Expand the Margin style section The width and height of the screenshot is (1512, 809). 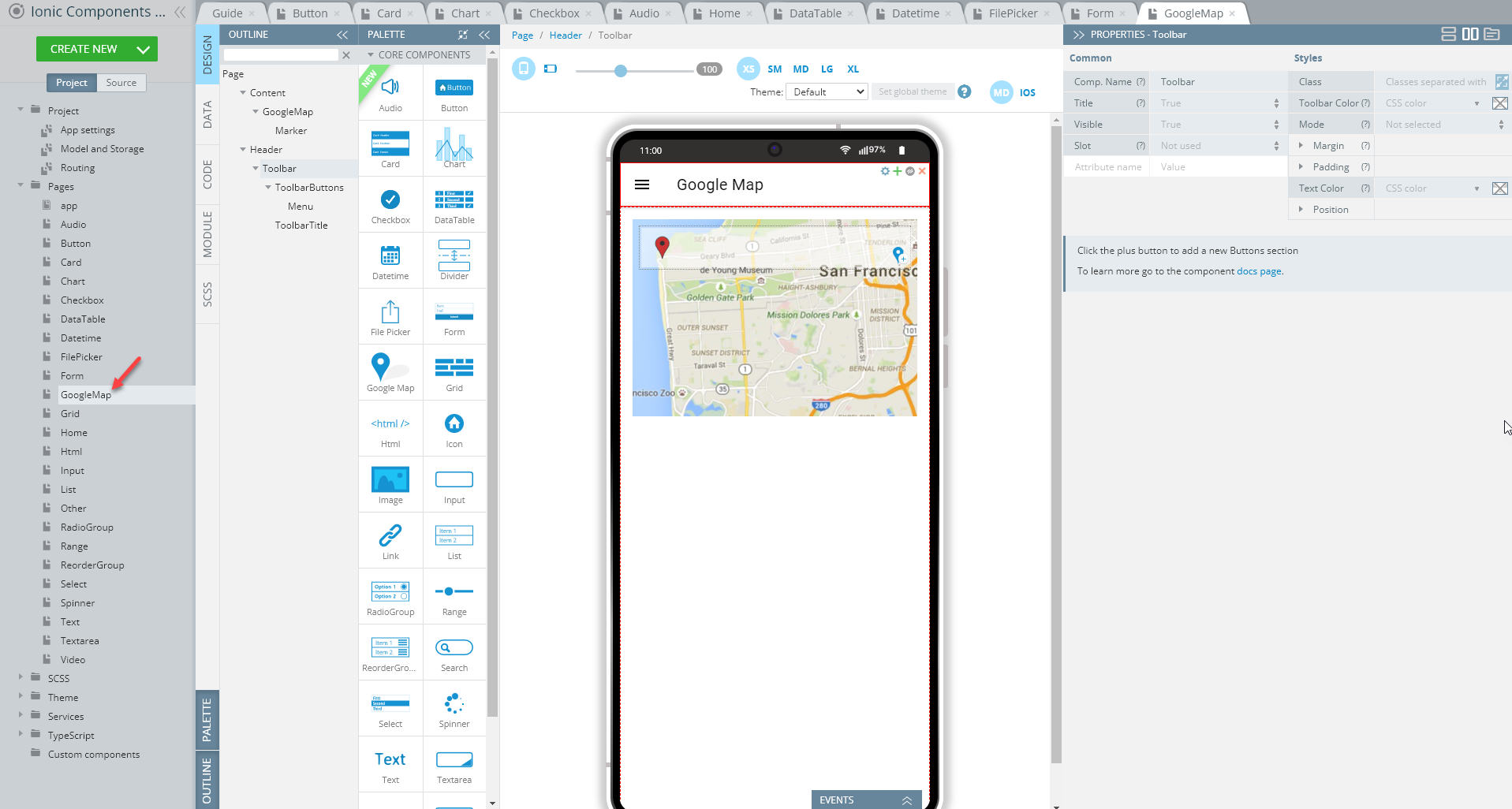point(1301,146)
